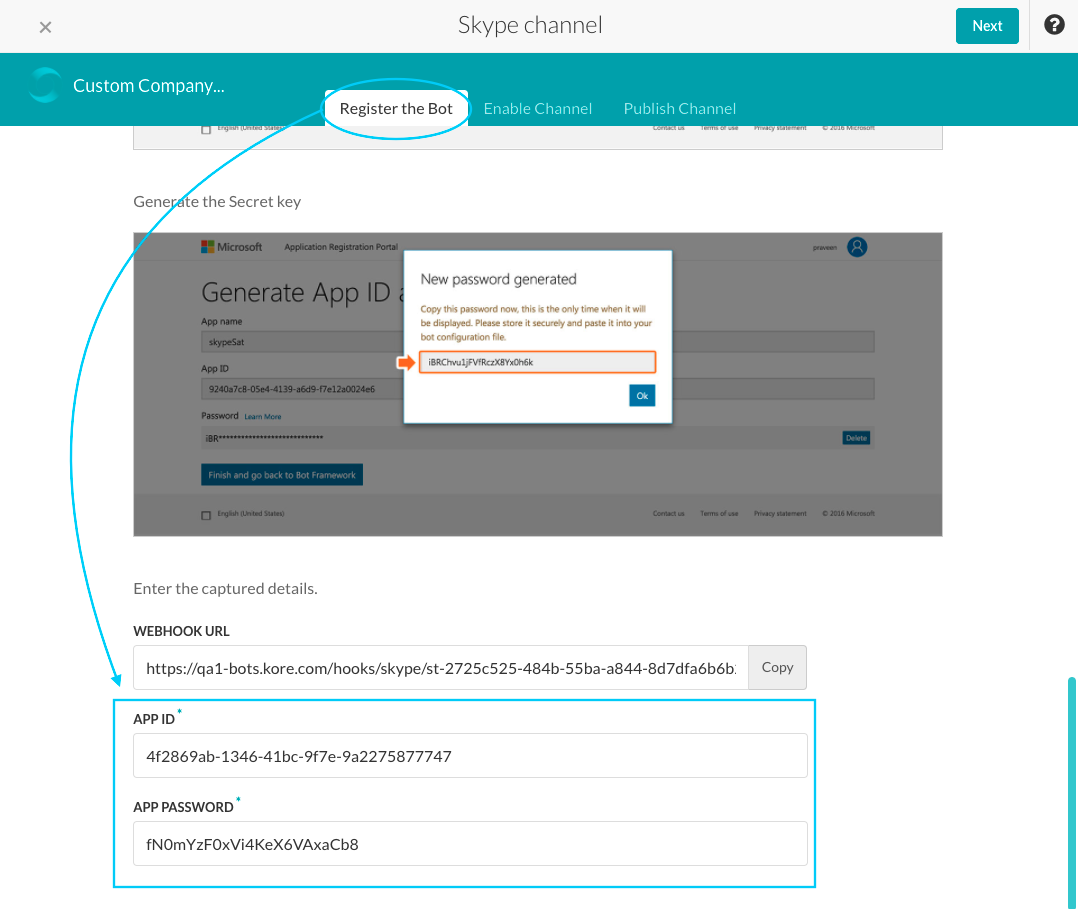The height and width of the screenshot is (909, 1078).
Task: Click inside the APP ID field
Action: pyautogui.click(x=470, y=756)
